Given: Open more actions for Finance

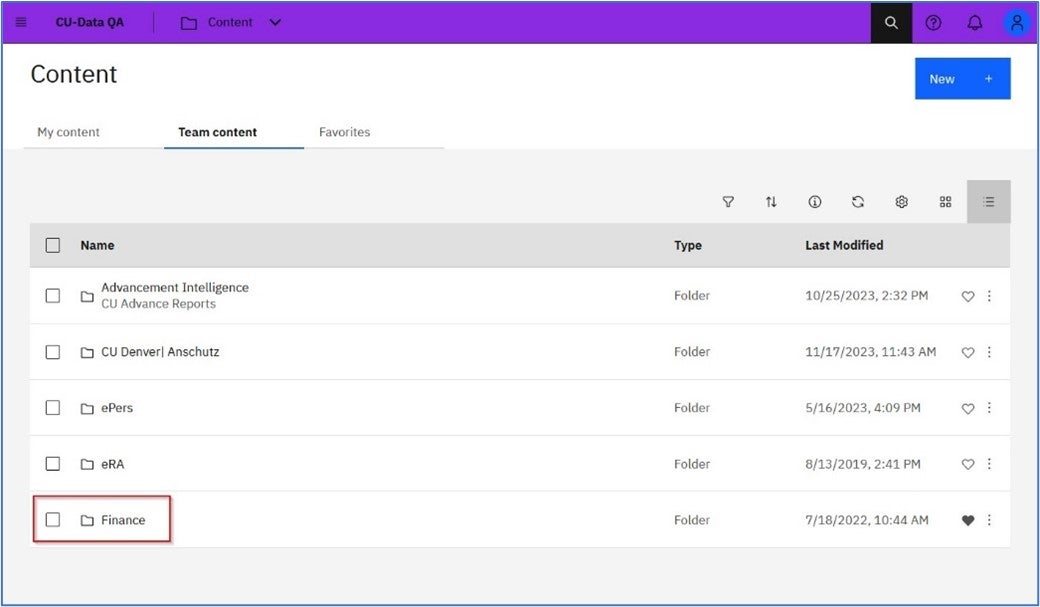Looking at the screenshot, I should tap(989, 520).
